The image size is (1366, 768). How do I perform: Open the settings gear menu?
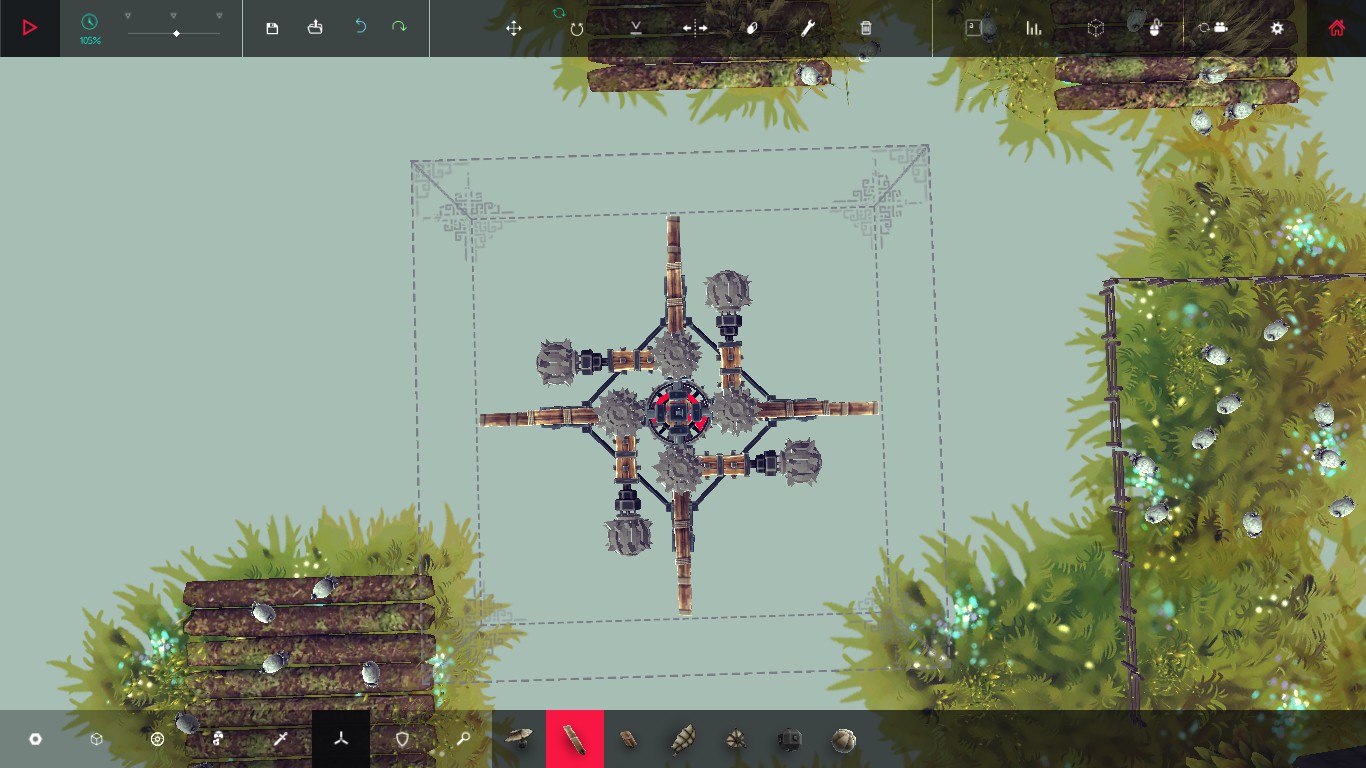click(x=1277, y=28)
